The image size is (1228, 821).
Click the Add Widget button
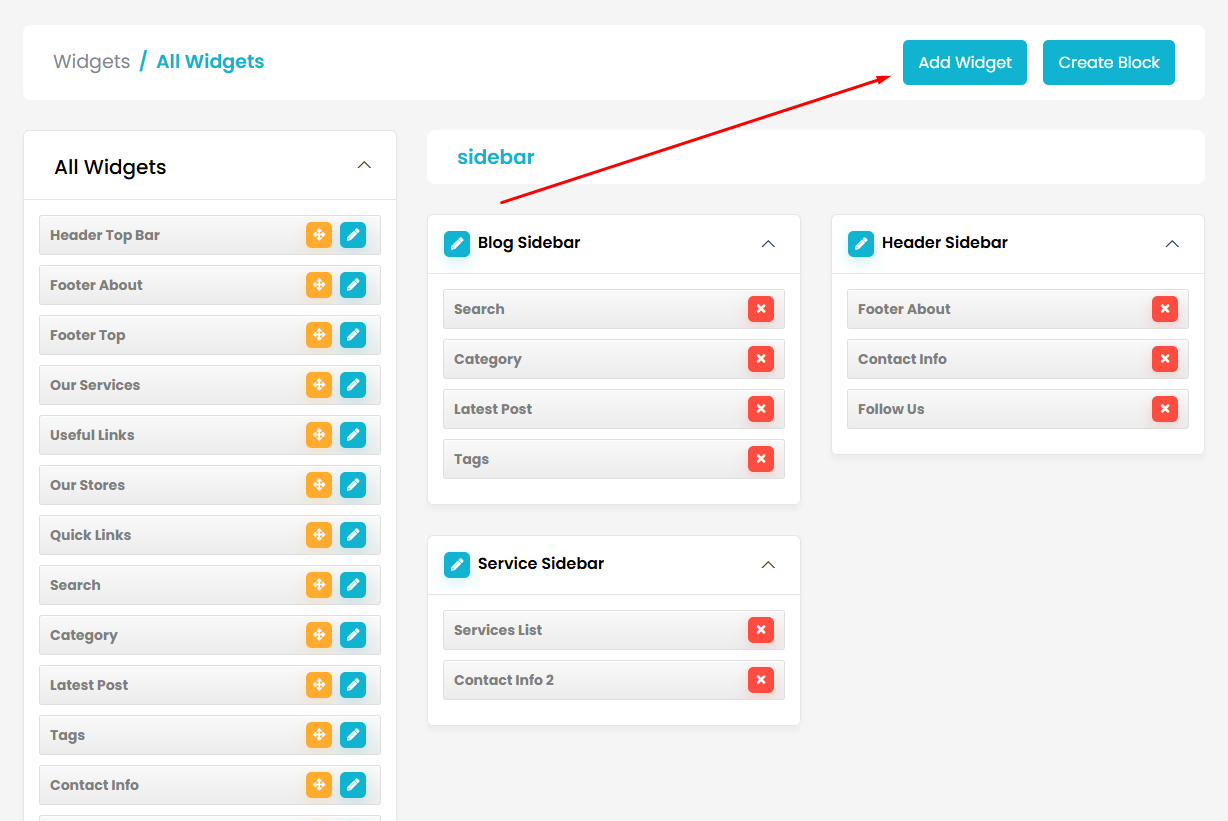(x=964, y=62)
